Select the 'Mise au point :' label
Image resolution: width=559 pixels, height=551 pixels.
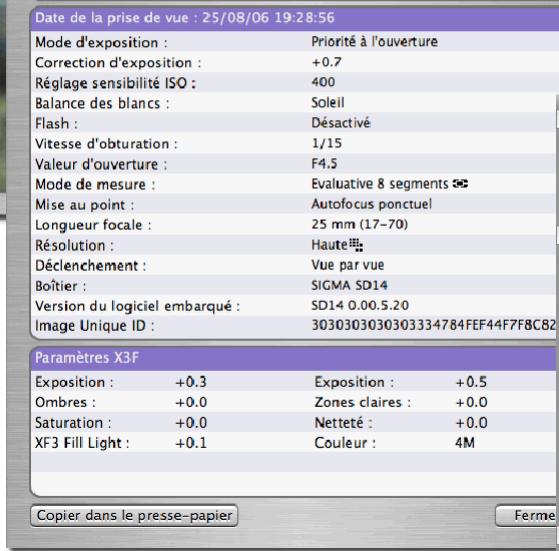84,205
